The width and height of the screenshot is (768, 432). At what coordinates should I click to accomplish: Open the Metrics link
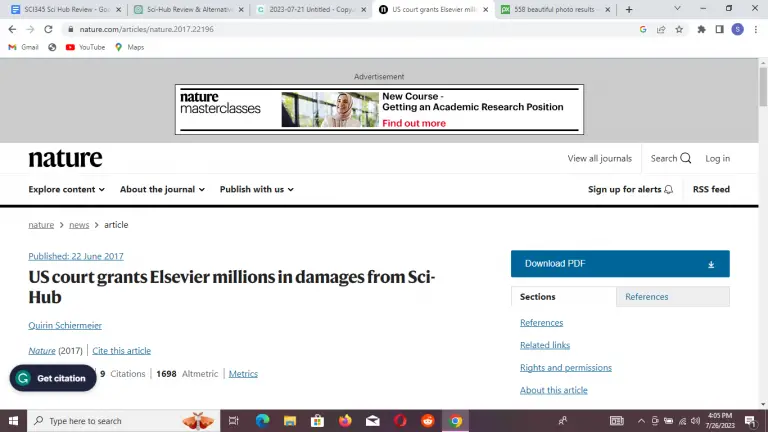(243, 374)
